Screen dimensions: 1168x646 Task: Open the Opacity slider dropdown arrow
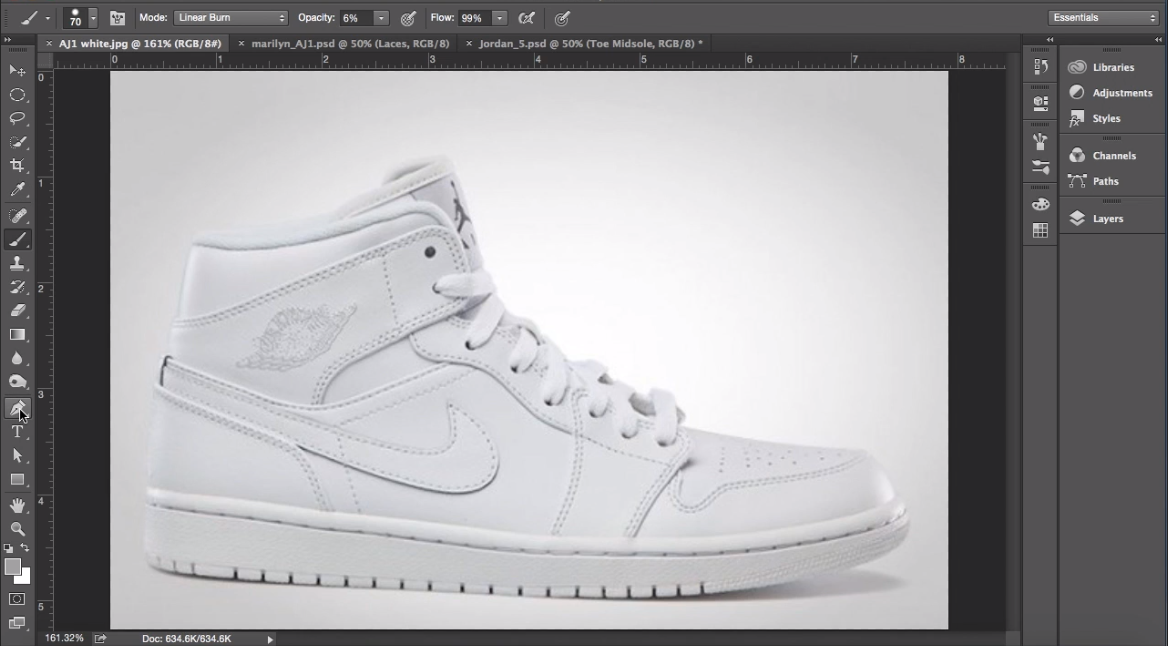click(381, 18)
